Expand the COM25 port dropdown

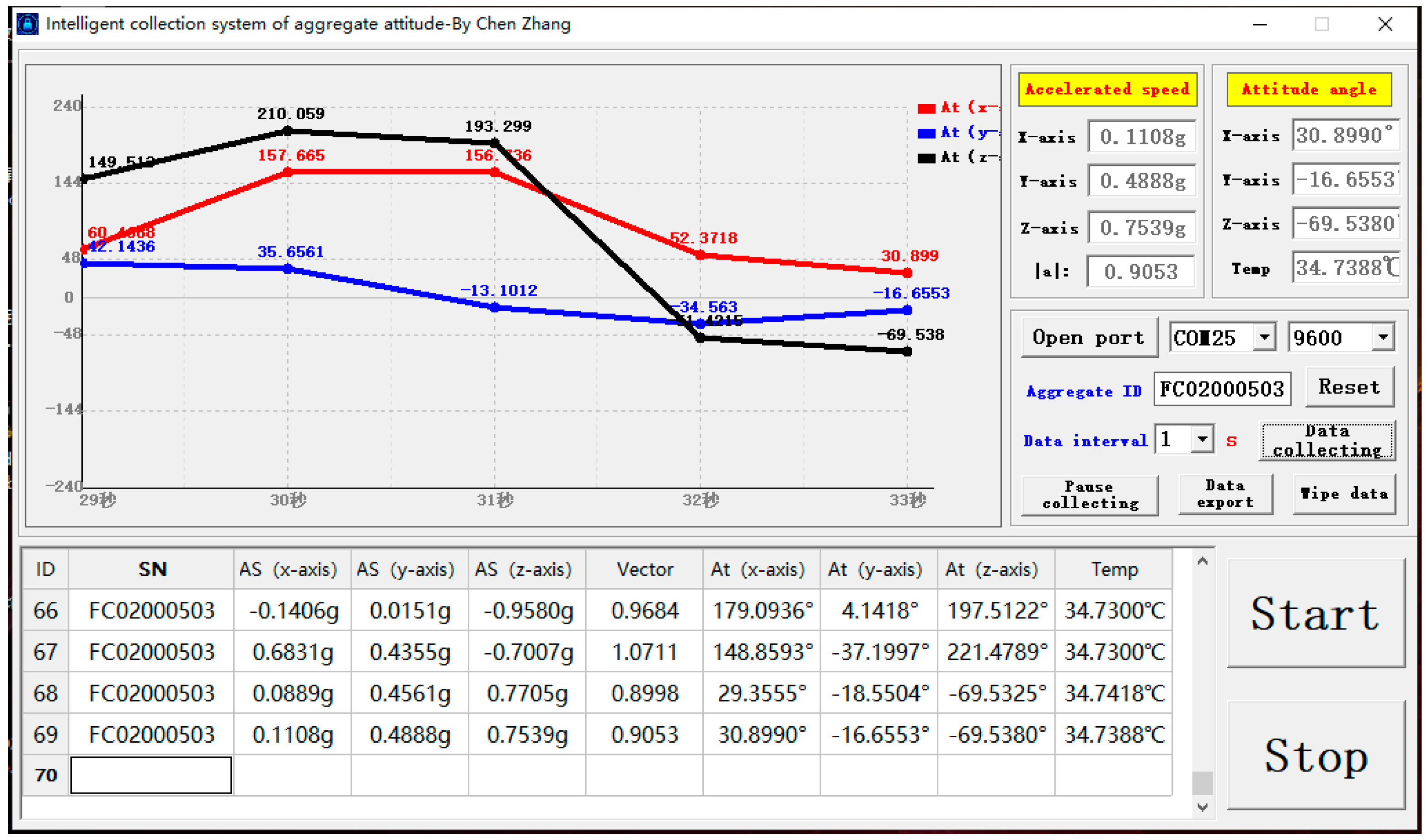(x=1264, y=338)
